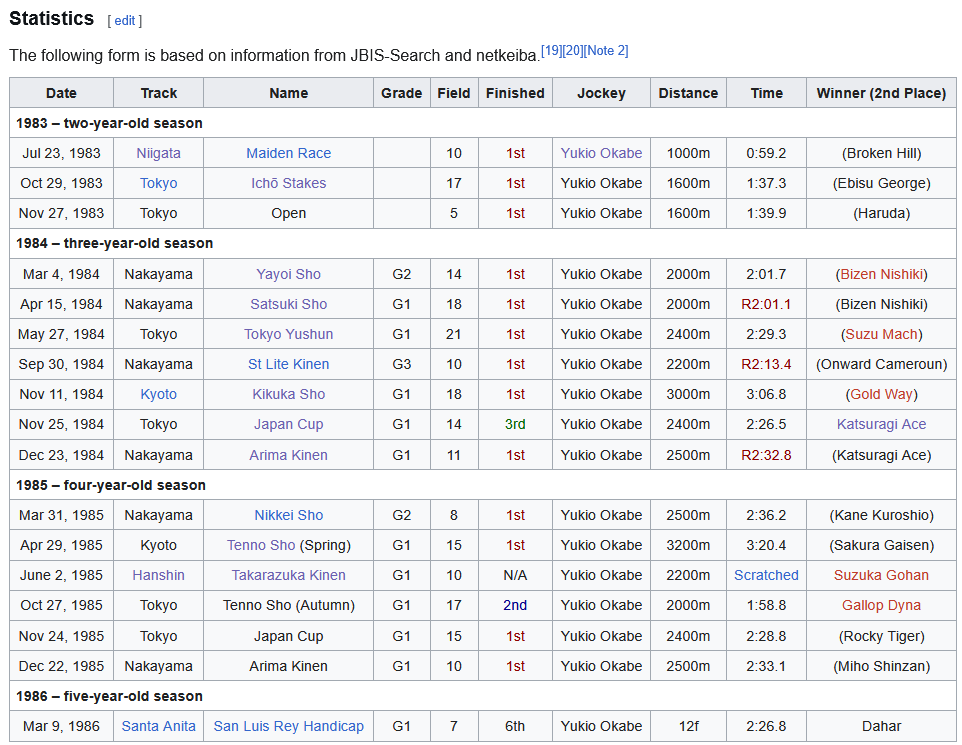Open the St Lite Kinen link

point(288,365)
